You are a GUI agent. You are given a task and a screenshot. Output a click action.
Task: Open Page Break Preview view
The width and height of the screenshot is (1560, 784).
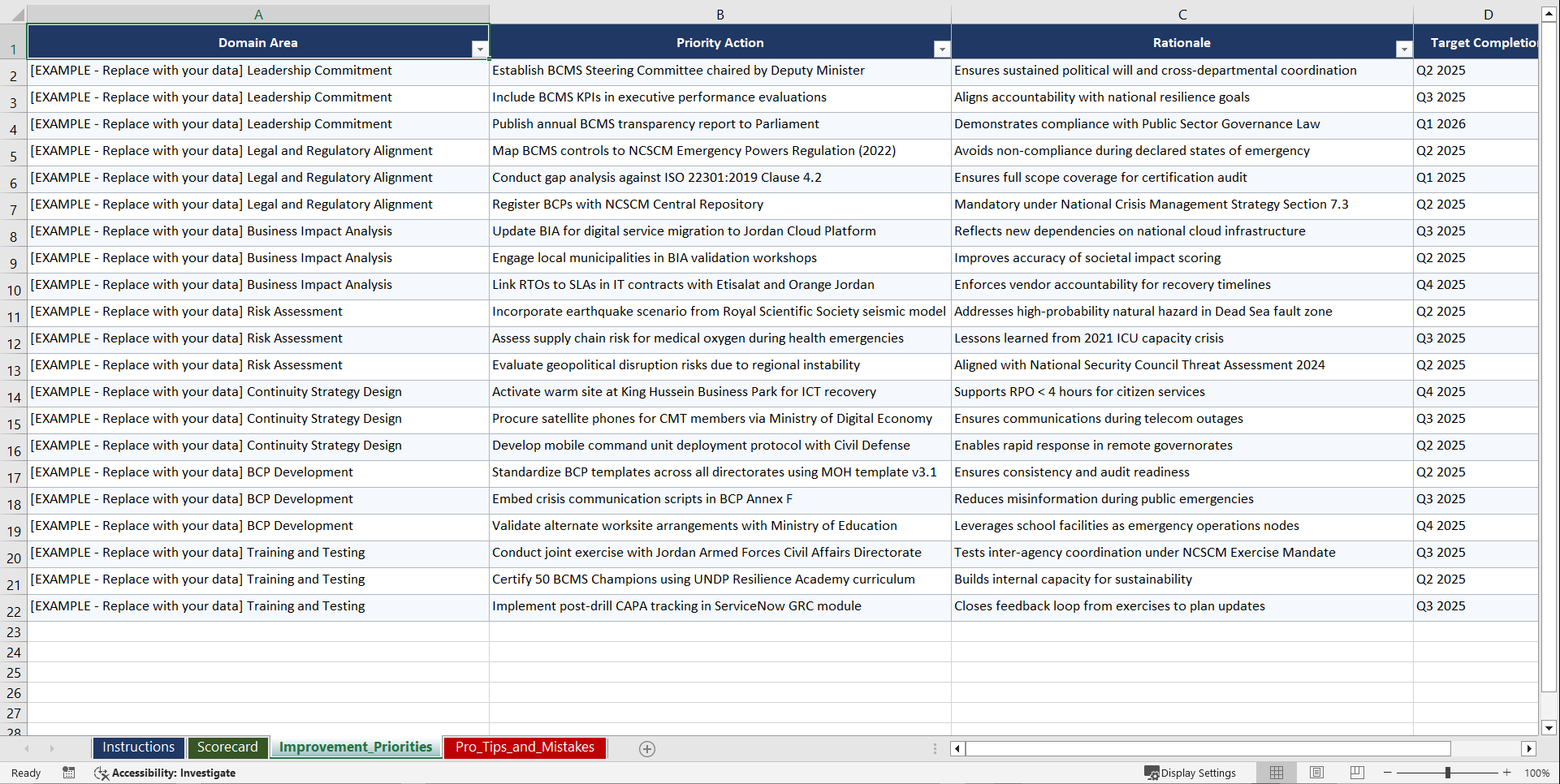[x=1356, y=773]
